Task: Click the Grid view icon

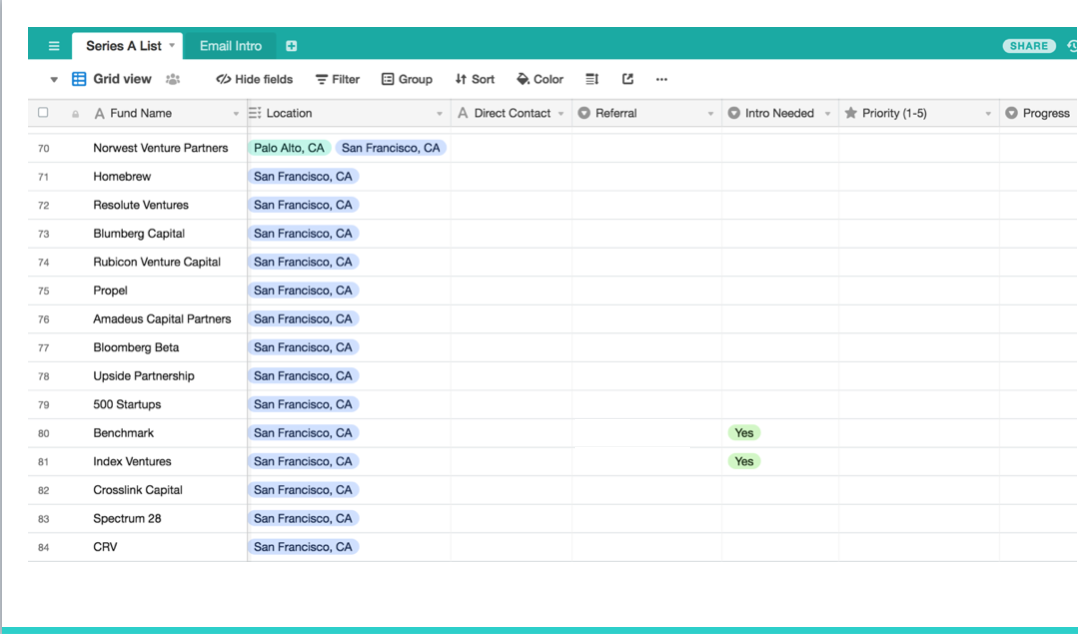Action: pos(79,79)
